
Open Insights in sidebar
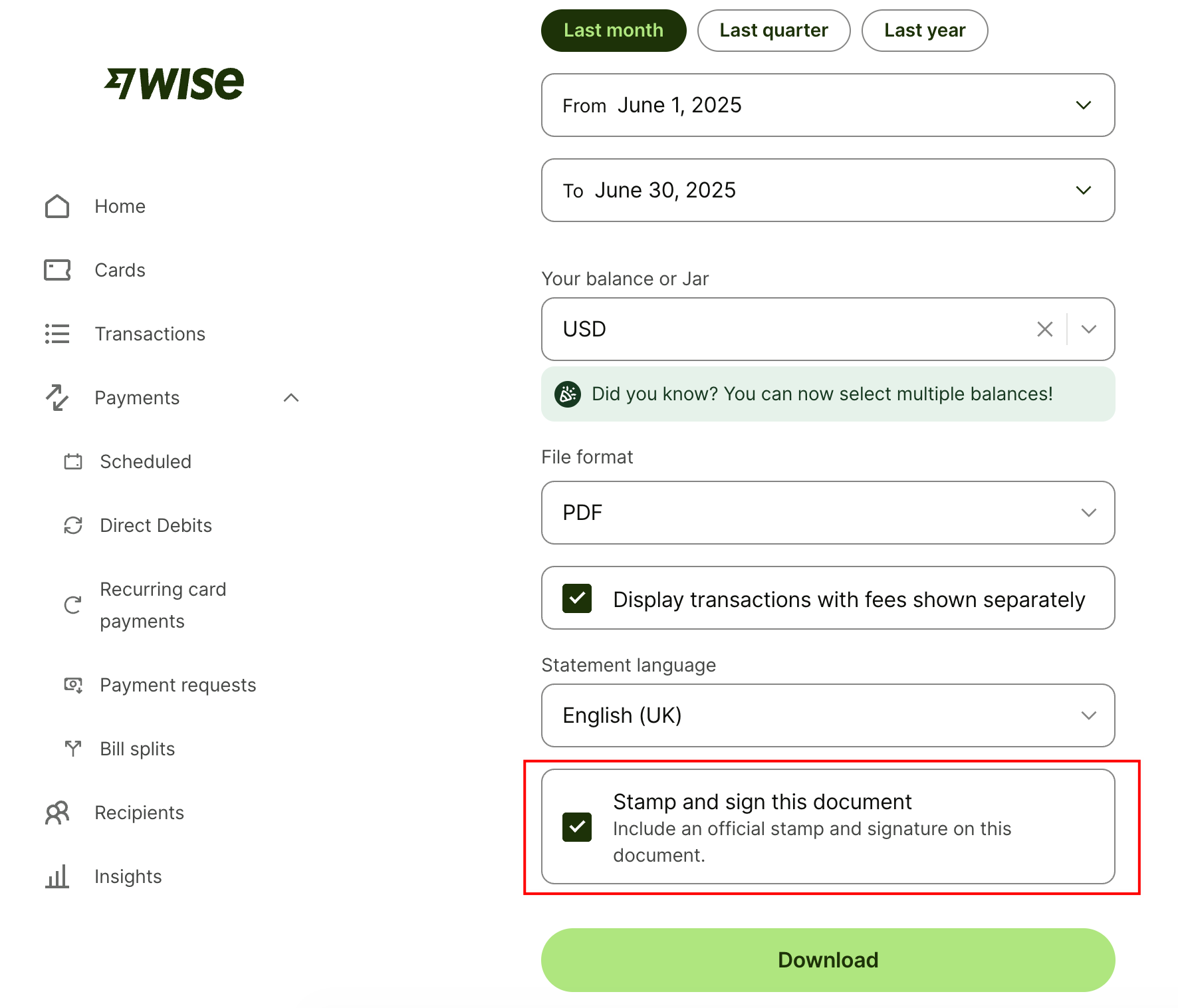click(128, 876)
